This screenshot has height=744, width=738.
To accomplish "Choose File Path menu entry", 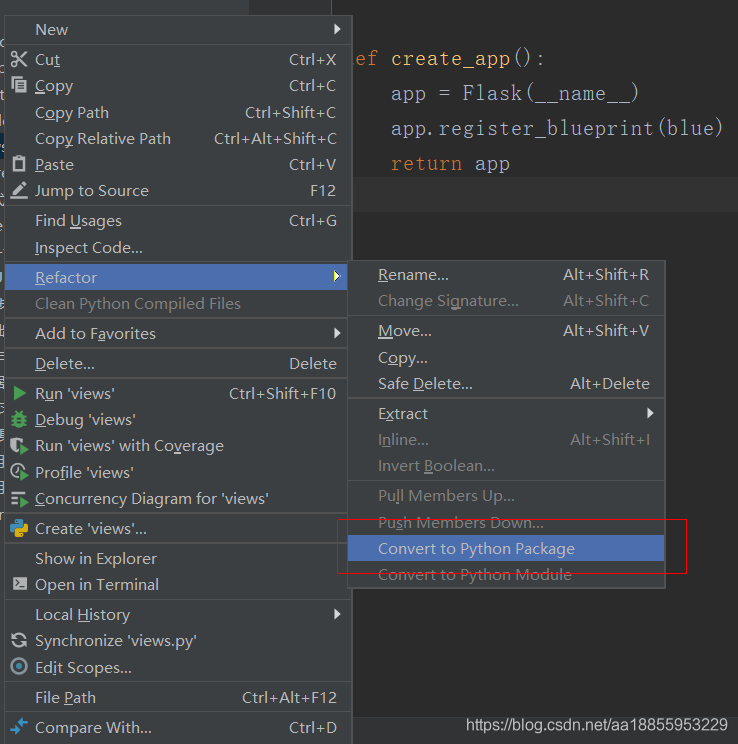I will pyautogui.click(x=178, y=698).
